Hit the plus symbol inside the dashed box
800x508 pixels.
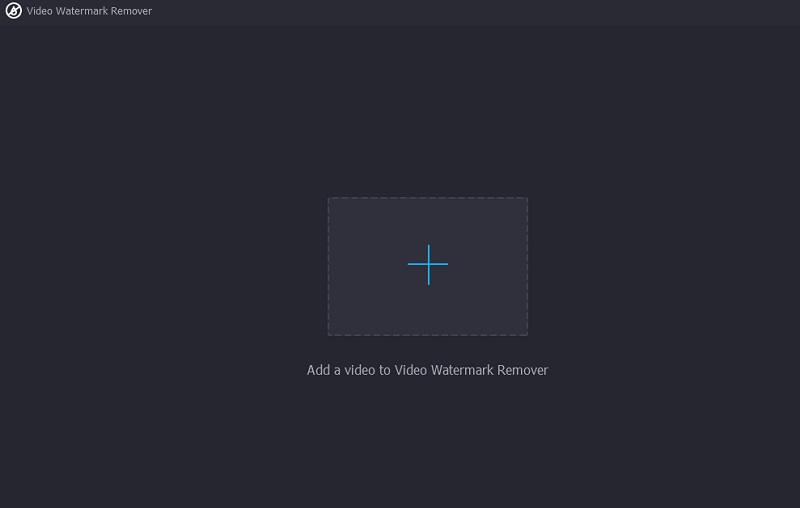(x=428, y=264)
